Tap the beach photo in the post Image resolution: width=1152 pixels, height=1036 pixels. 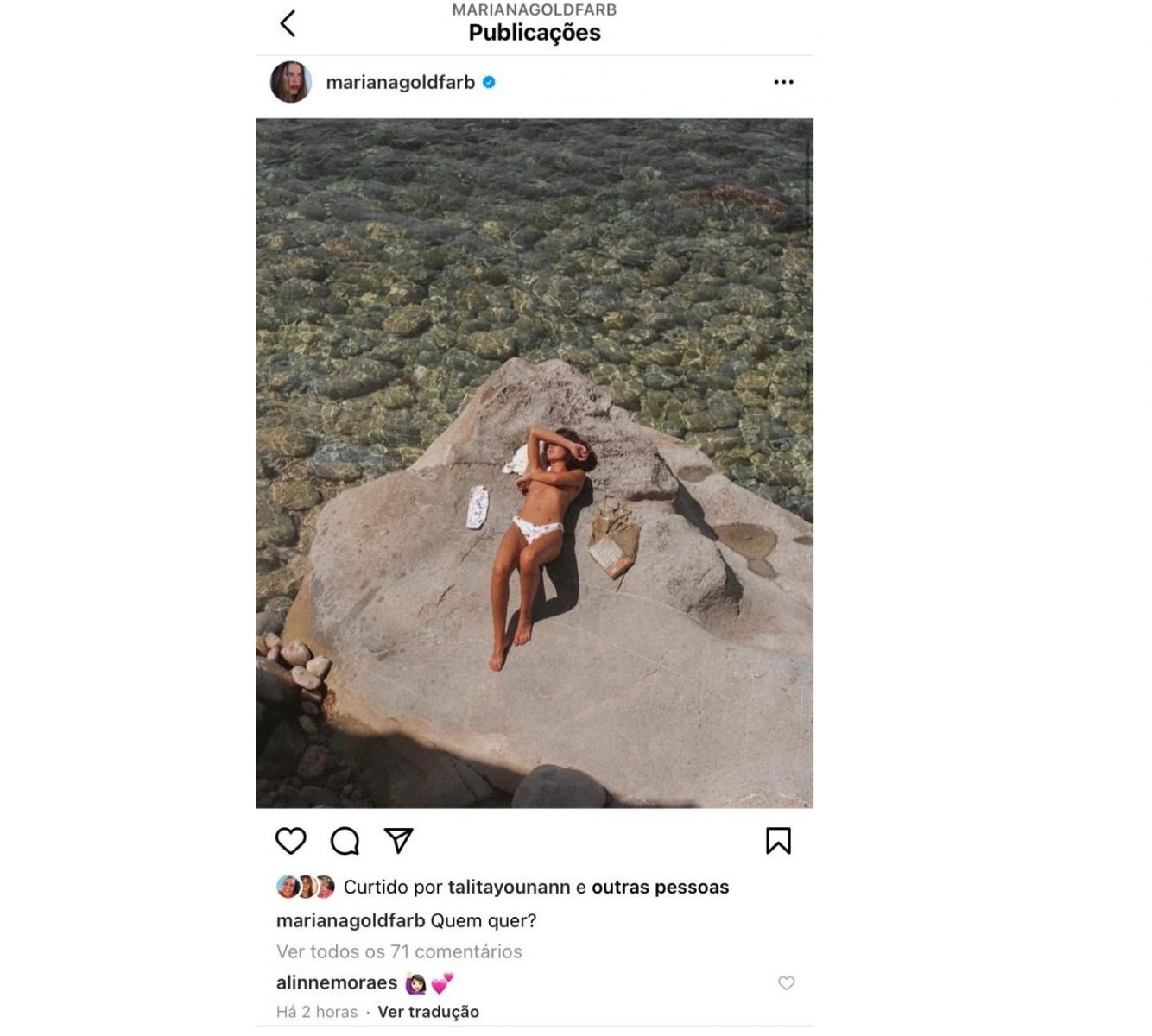point(535,463)
